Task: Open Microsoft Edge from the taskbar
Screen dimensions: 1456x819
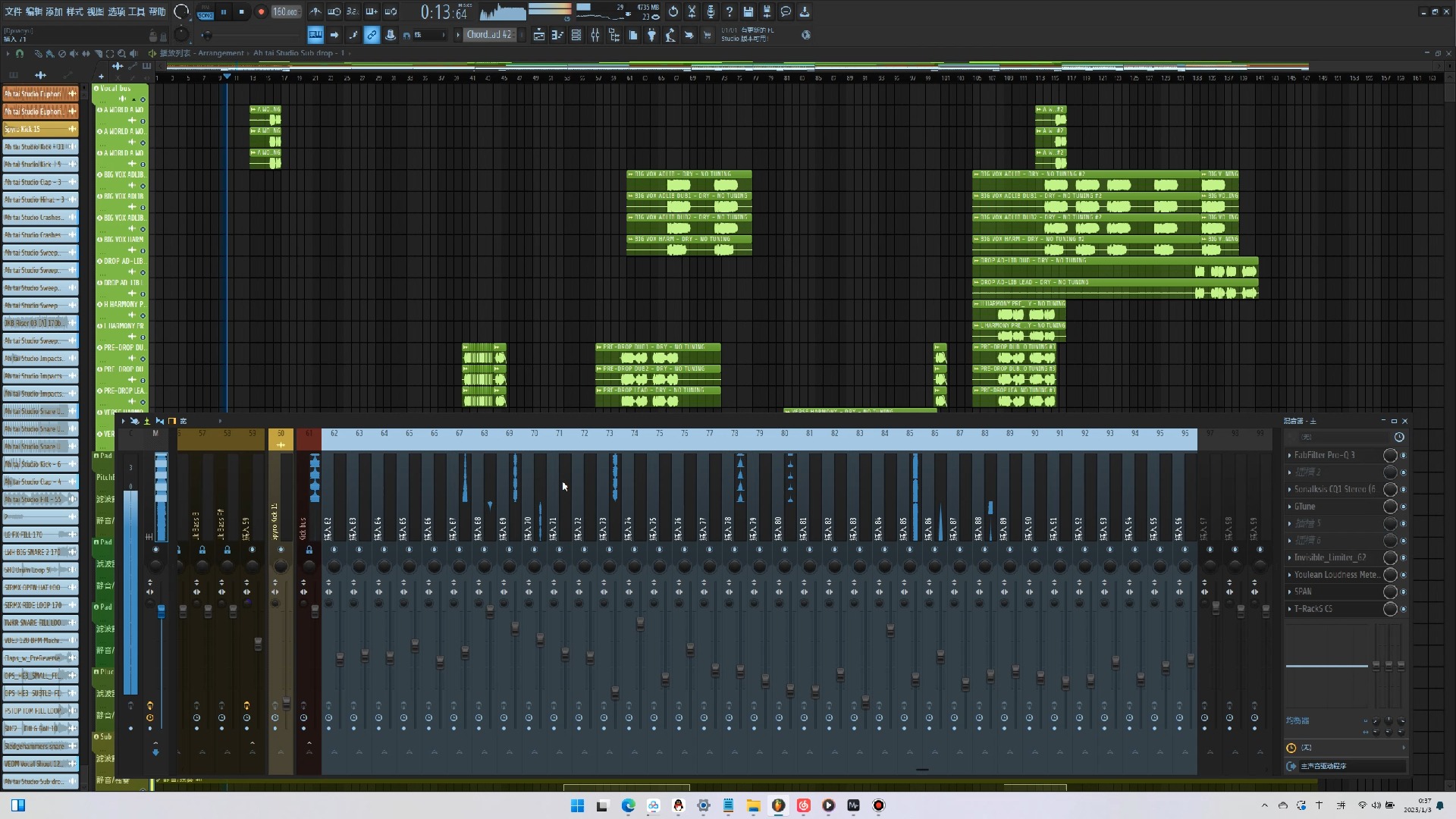Action: tap(628, 805)
